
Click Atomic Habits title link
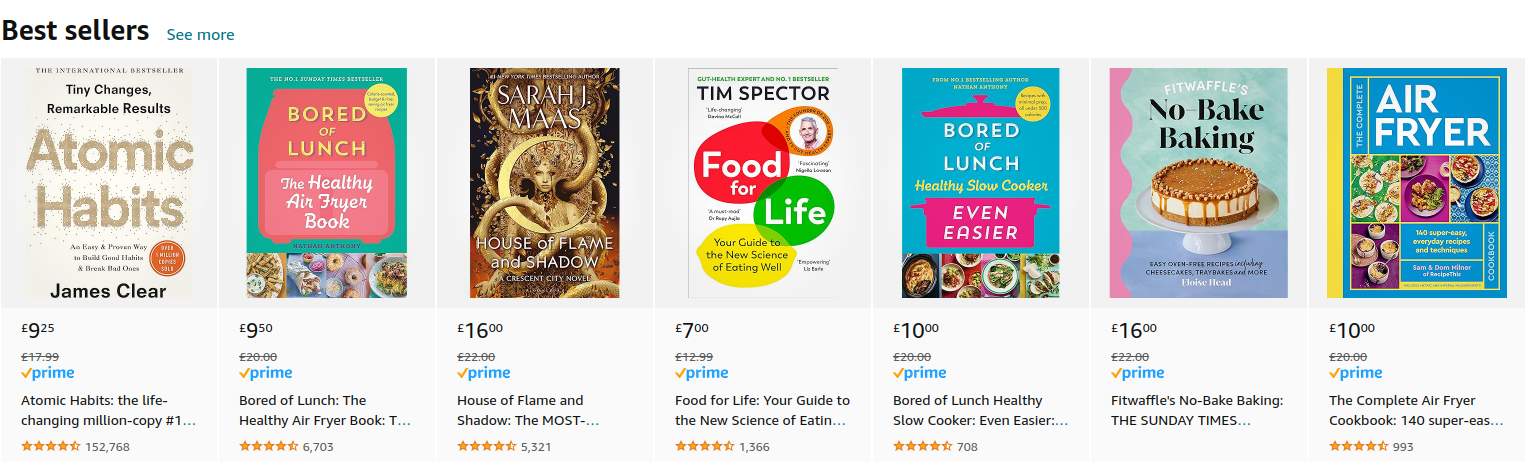coord(108,410)
